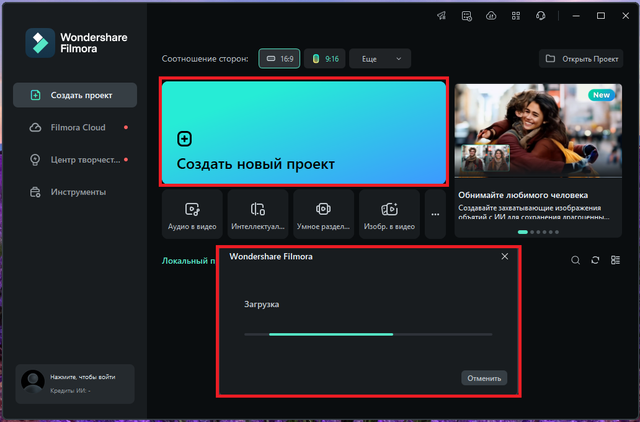
Task: Minimize the Filmora window
Action: (576, 16)
